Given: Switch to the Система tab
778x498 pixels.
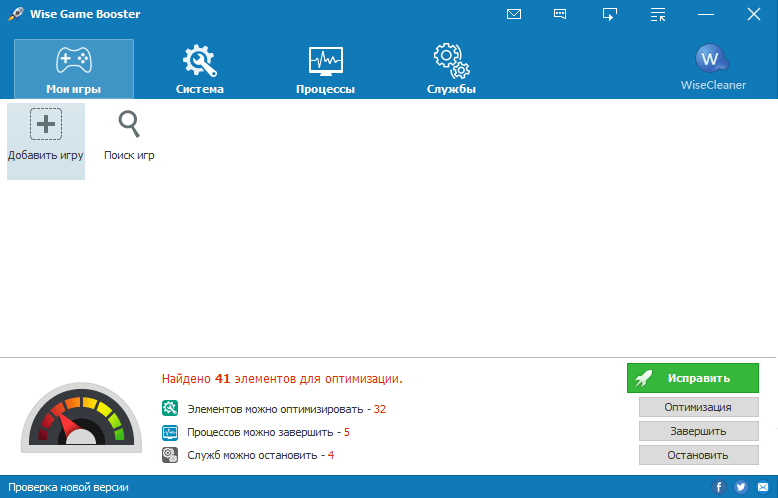Looking at the screenshot, I should [x=199, y=68].
